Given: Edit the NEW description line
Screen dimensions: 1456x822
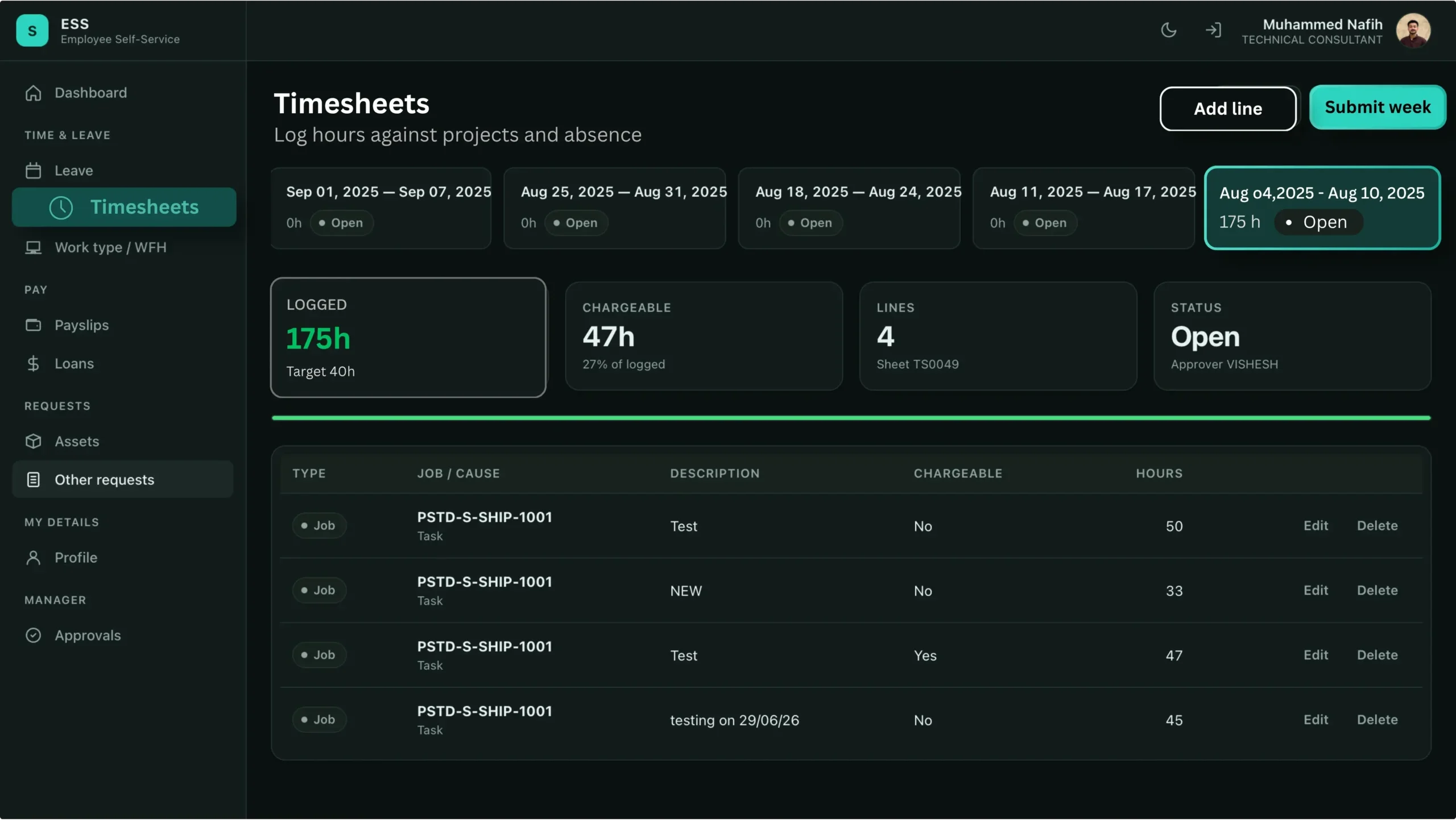Looking at the screenshot, I should tap(1316, 591).
